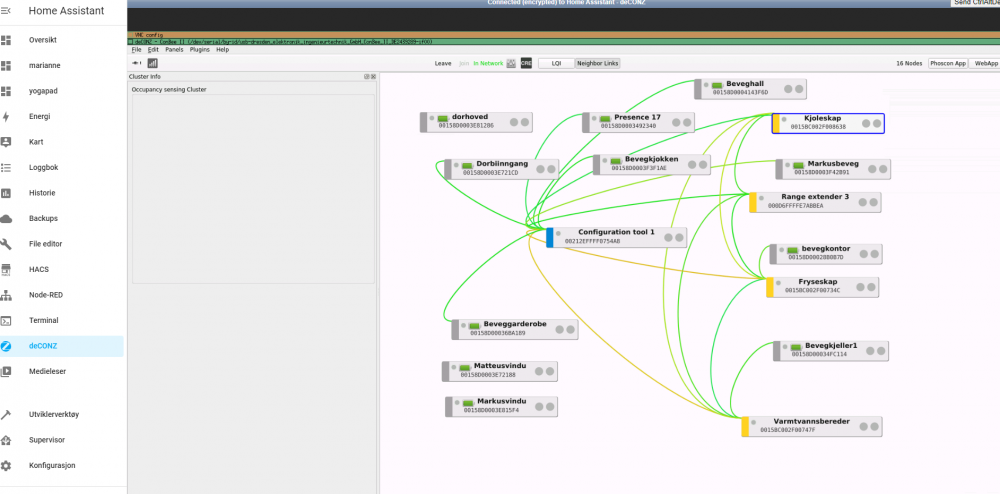Viewport: 1000px width, 494px height.
Task: Open the Energi dashboard
Action: pos(40,116)
